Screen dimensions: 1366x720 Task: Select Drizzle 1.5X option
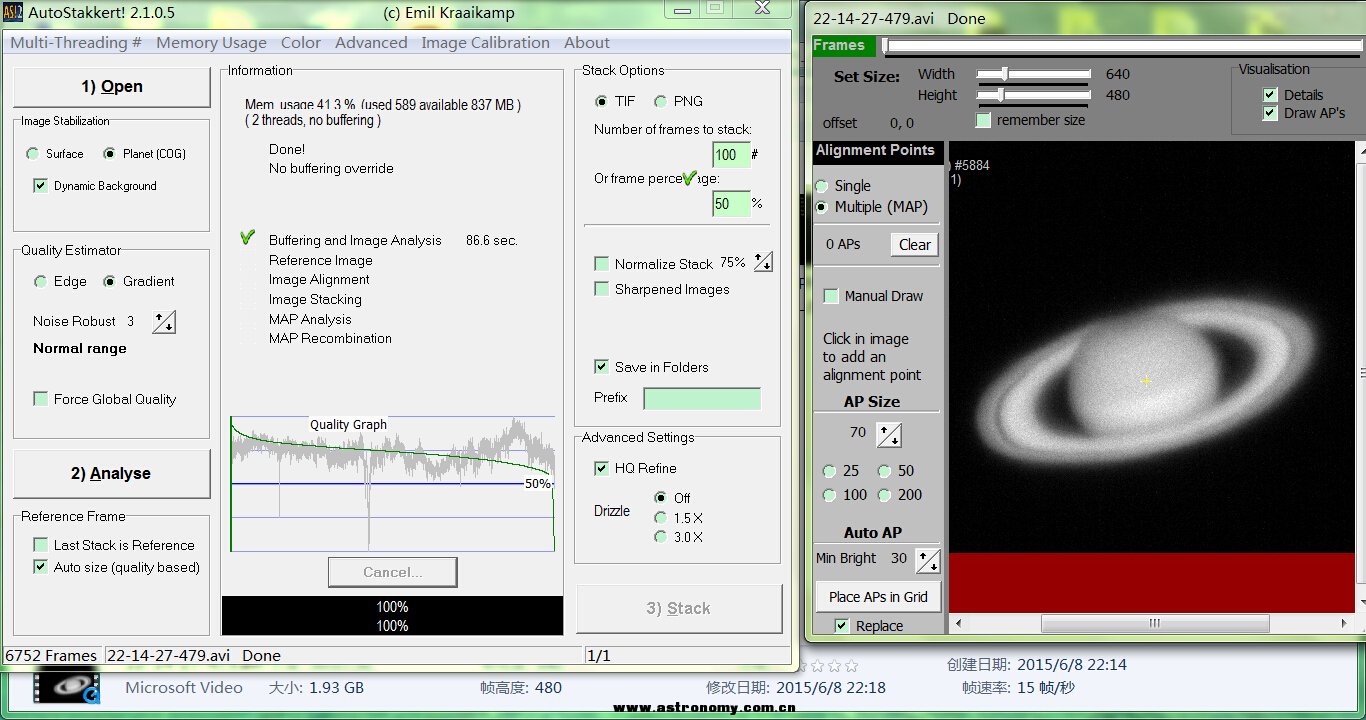click(660, 518)
